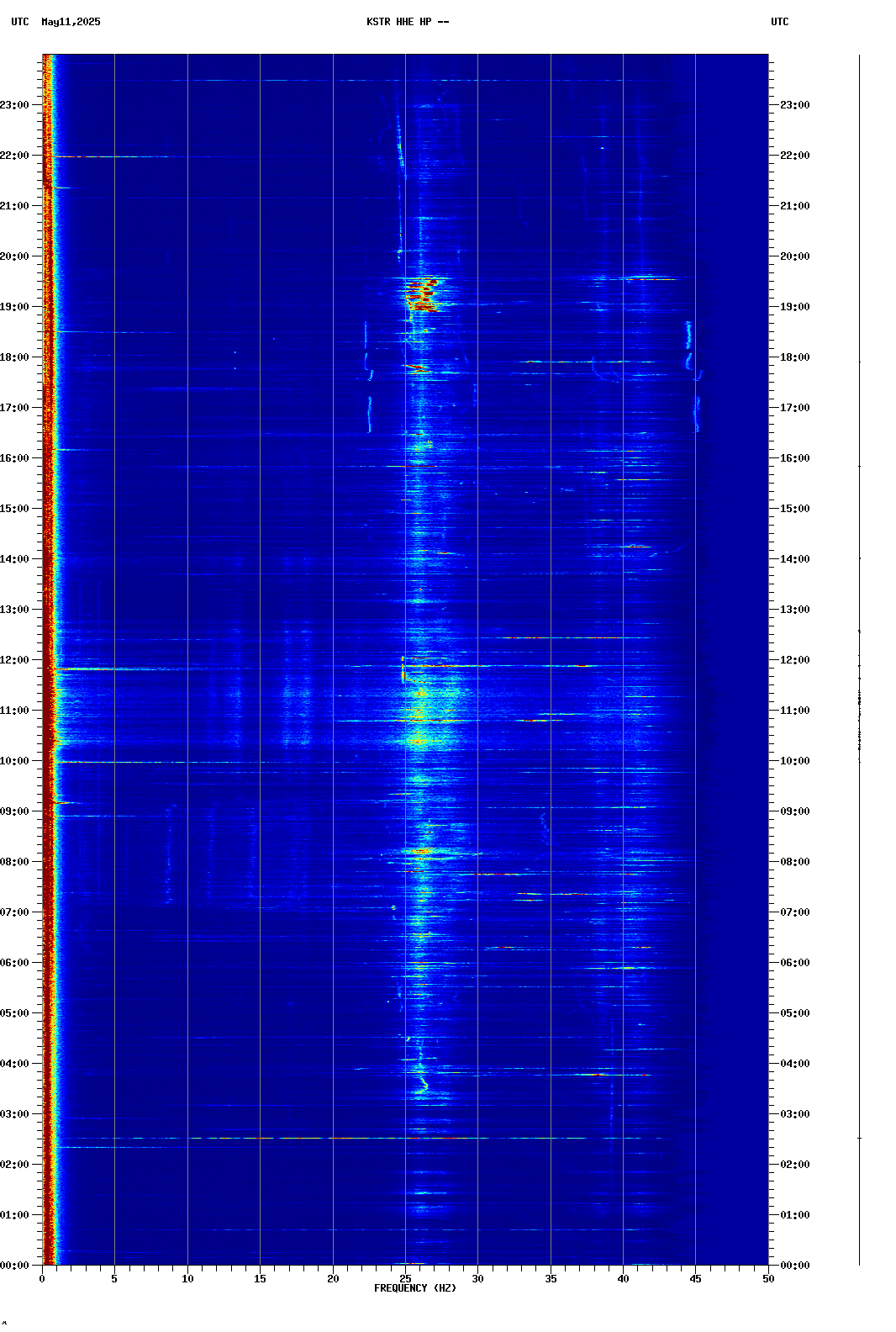Click 08:00 on the left time axis
Viewport: 896px width, 1332px height.
point(14,862)
